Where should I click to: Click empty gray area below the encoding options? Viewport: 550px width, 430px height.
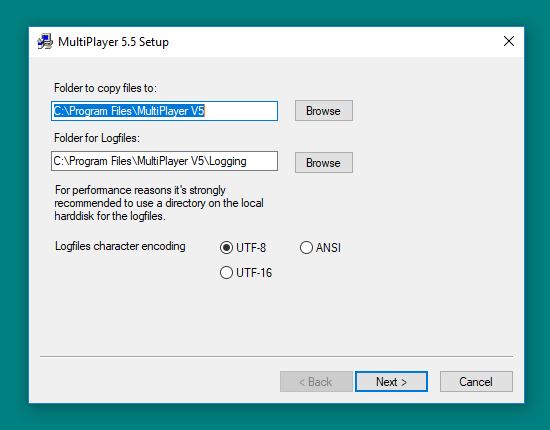point(276,317)
